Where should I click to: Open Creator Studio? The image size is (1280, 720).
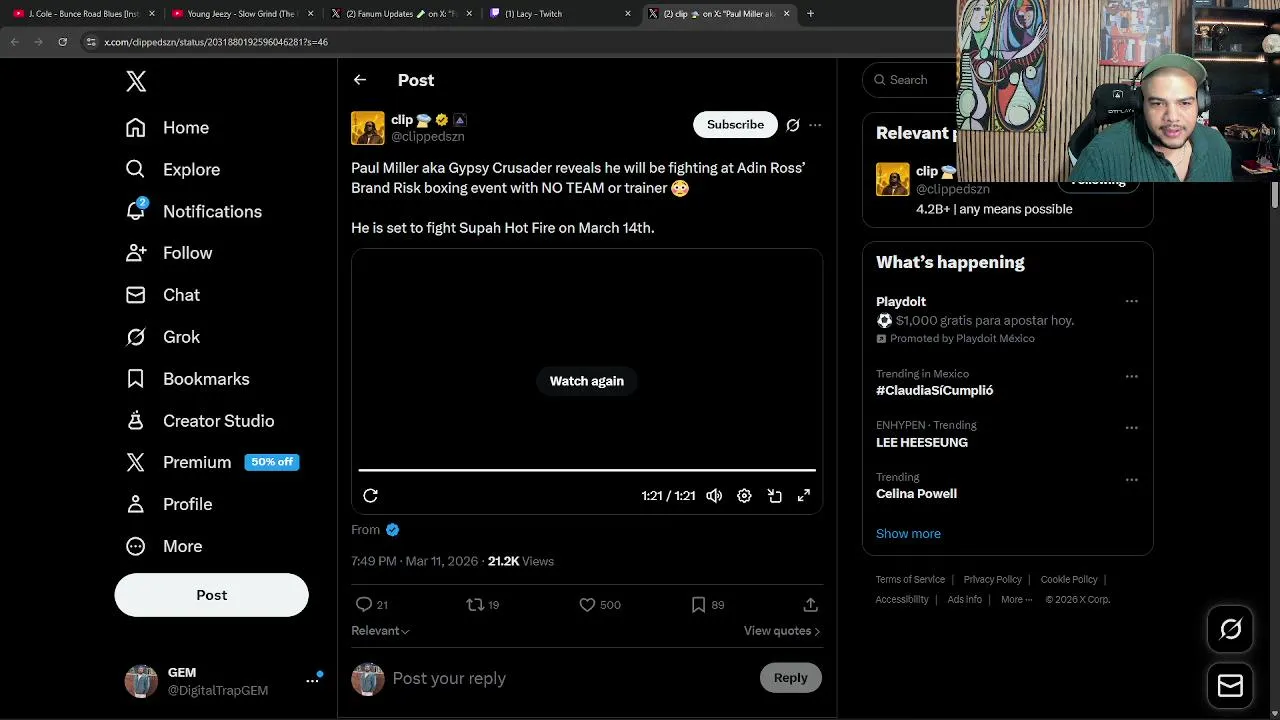199,421
